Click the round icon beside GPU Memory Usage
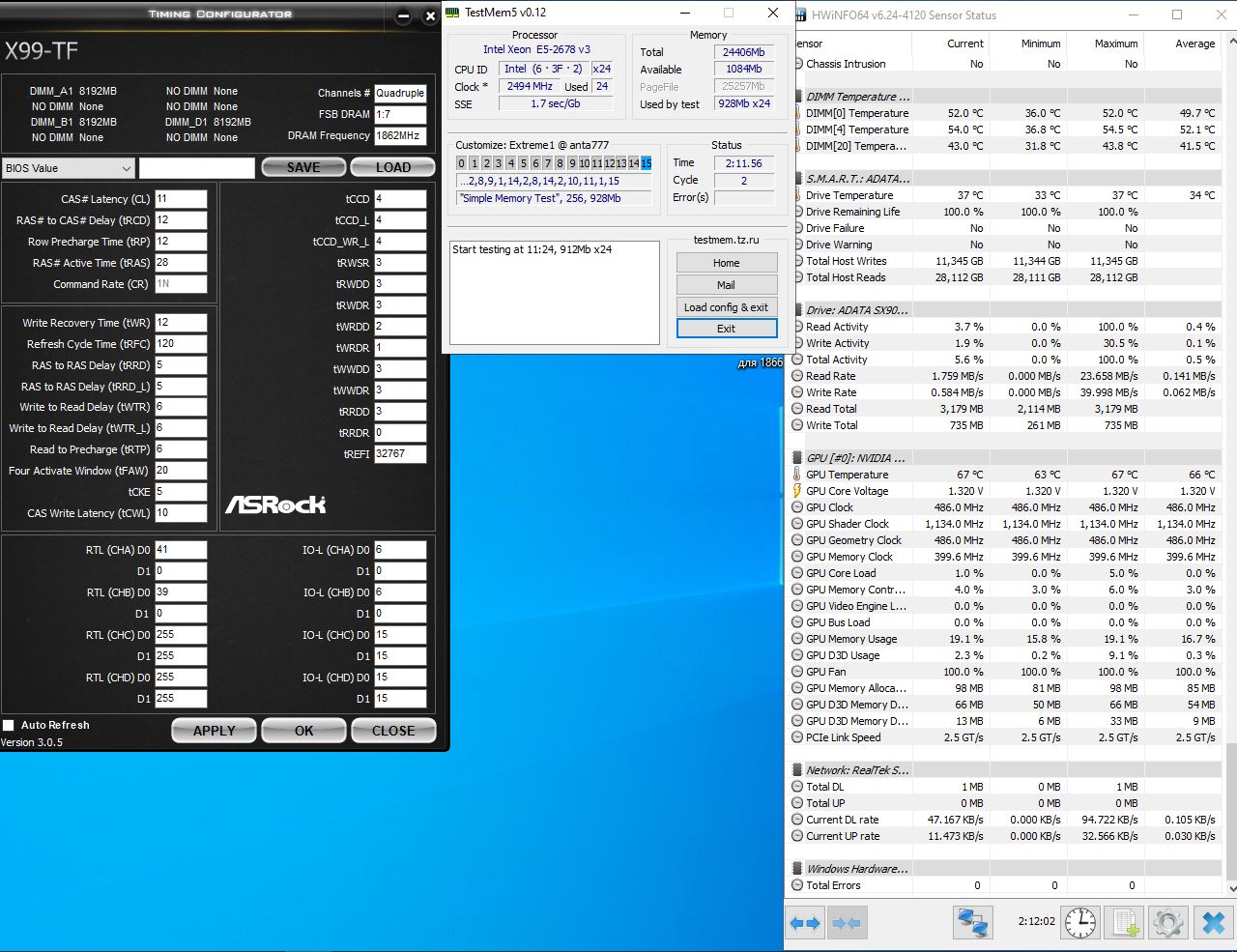Viewport: 1237px width, 952px height. (797, 639)
